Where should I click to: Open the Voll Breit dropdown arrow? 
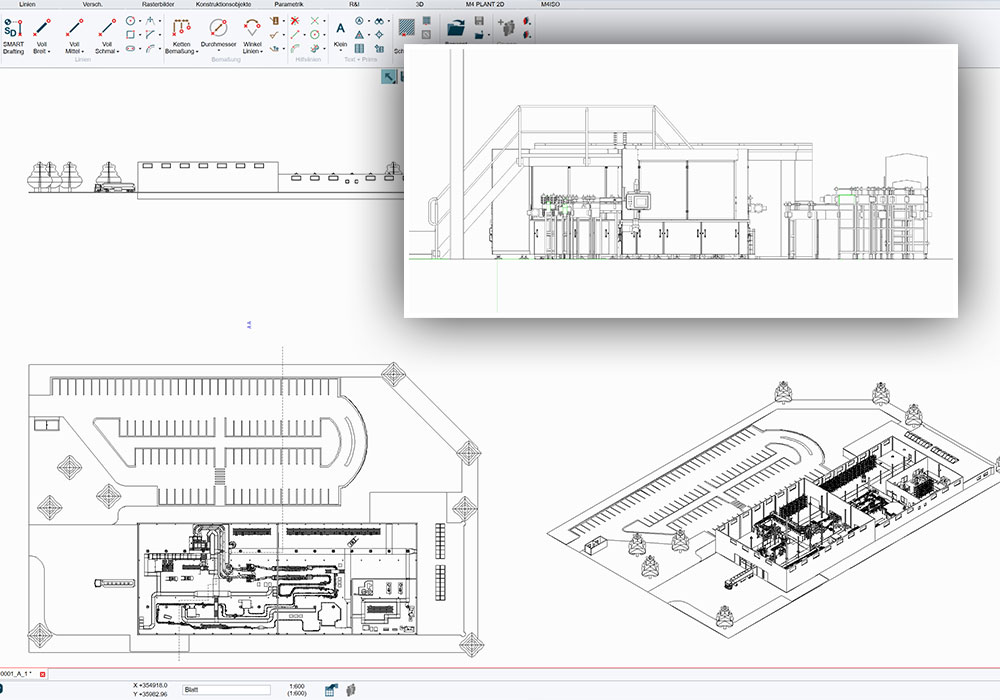coord(49,52)
